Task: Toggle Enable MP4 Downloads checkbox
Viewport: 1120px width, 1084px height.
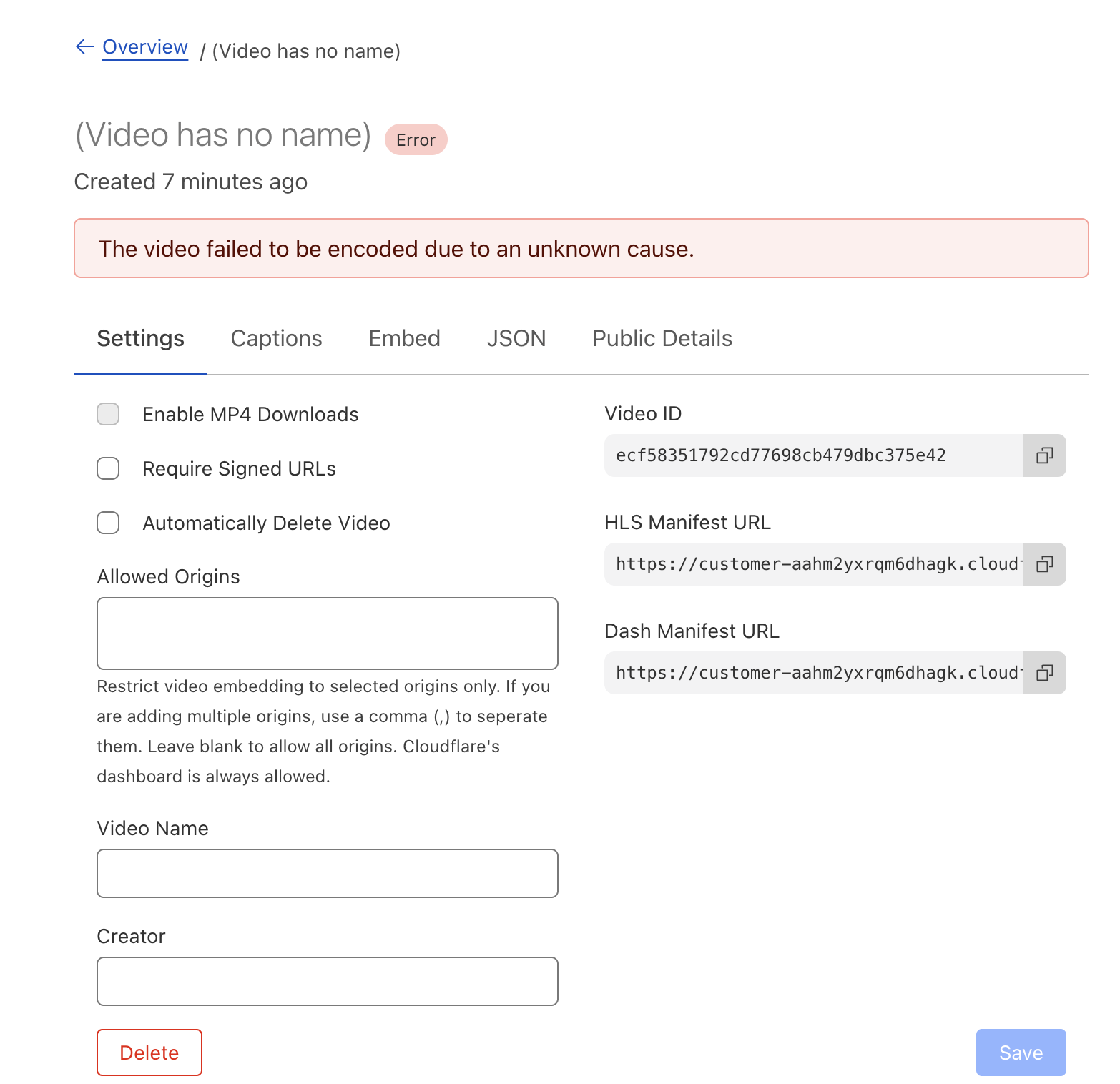Action: pos(108,414)
